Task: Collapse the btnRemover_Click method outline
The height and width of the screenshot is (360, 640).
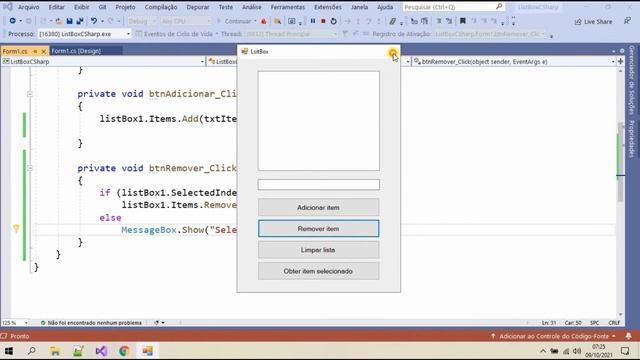Action: pos(30,168)
